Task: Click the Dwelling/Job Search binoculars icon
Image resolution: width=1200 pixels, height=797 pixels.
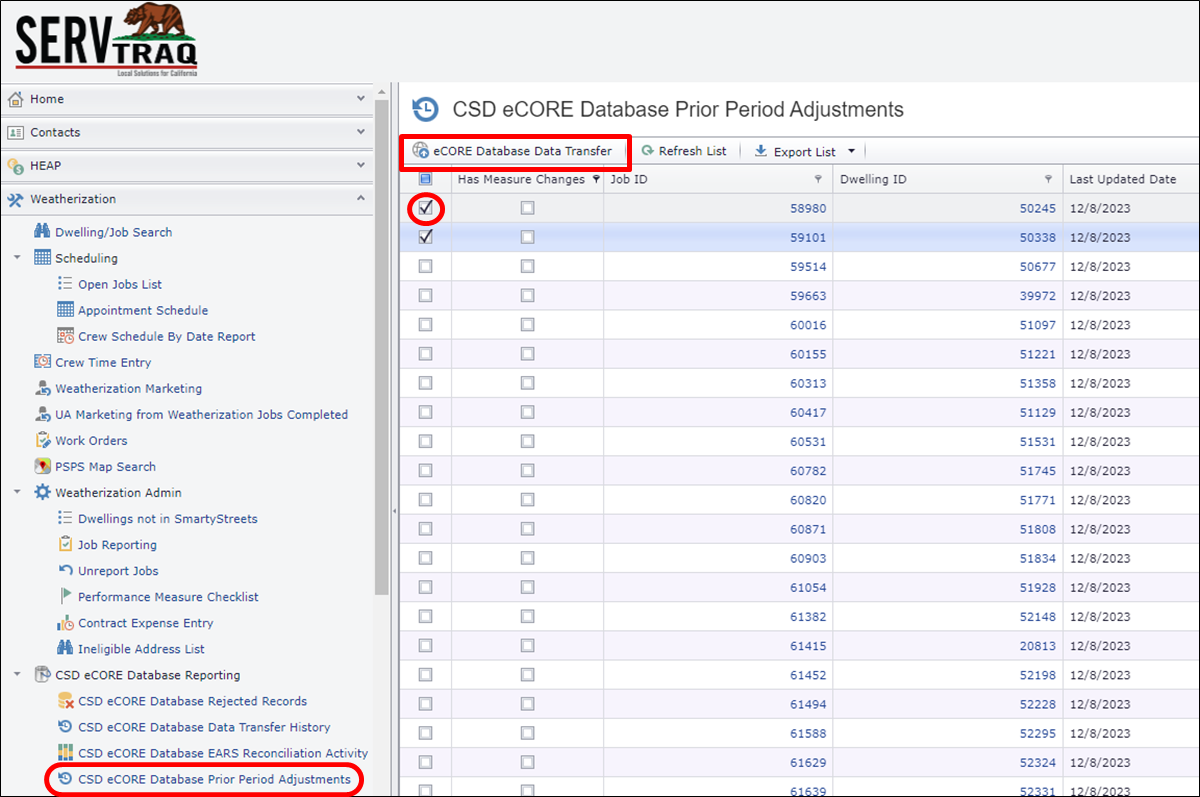Action: (42, 232)
